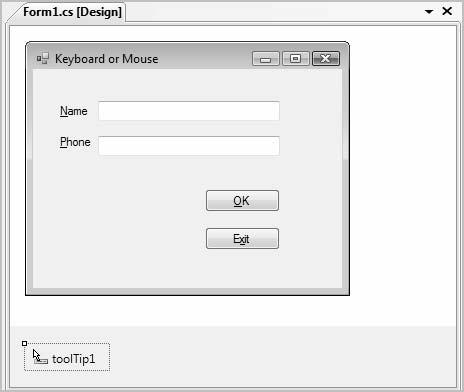
Task: Click the form icon beside Keyboard or Mouse
Action: pos(43,59)
